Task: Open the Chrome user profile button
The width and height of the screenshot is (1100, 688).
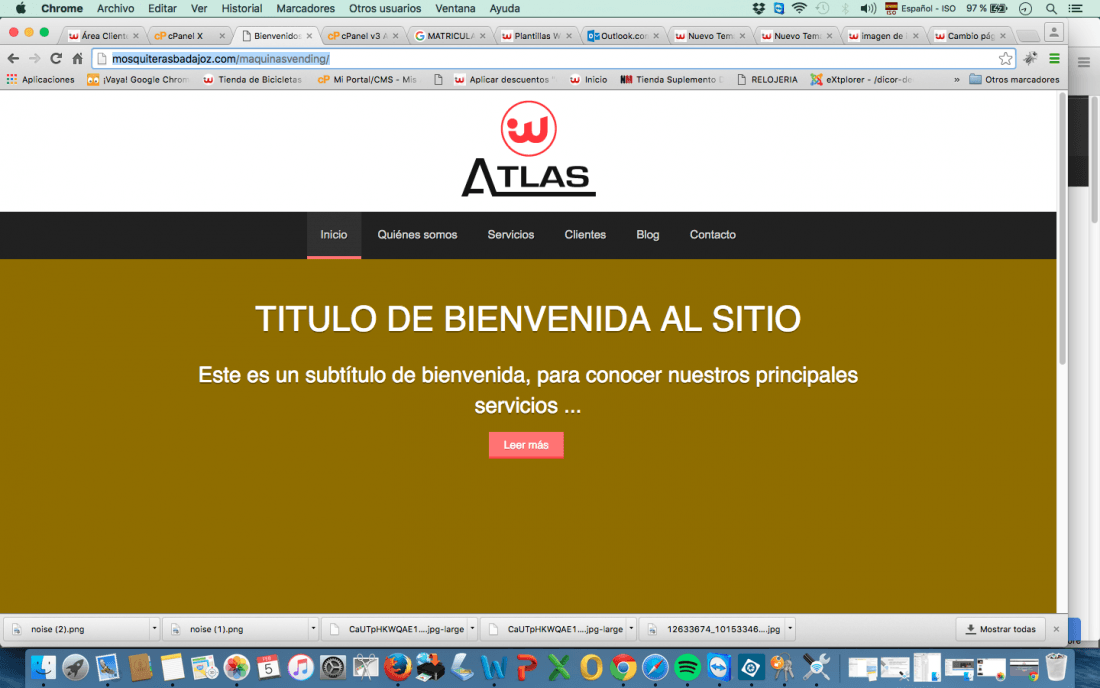Action: pyautogui.click(x=1054, y=33)
